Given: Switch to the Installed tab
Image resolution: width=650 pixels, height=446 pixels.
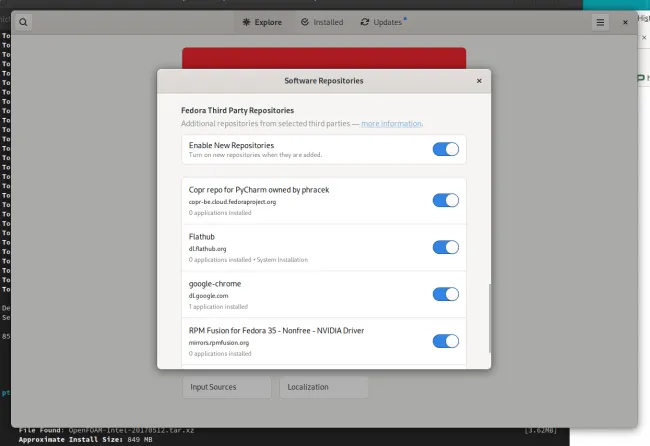Looking at the screenshot, I should click(x=322, y=22).
